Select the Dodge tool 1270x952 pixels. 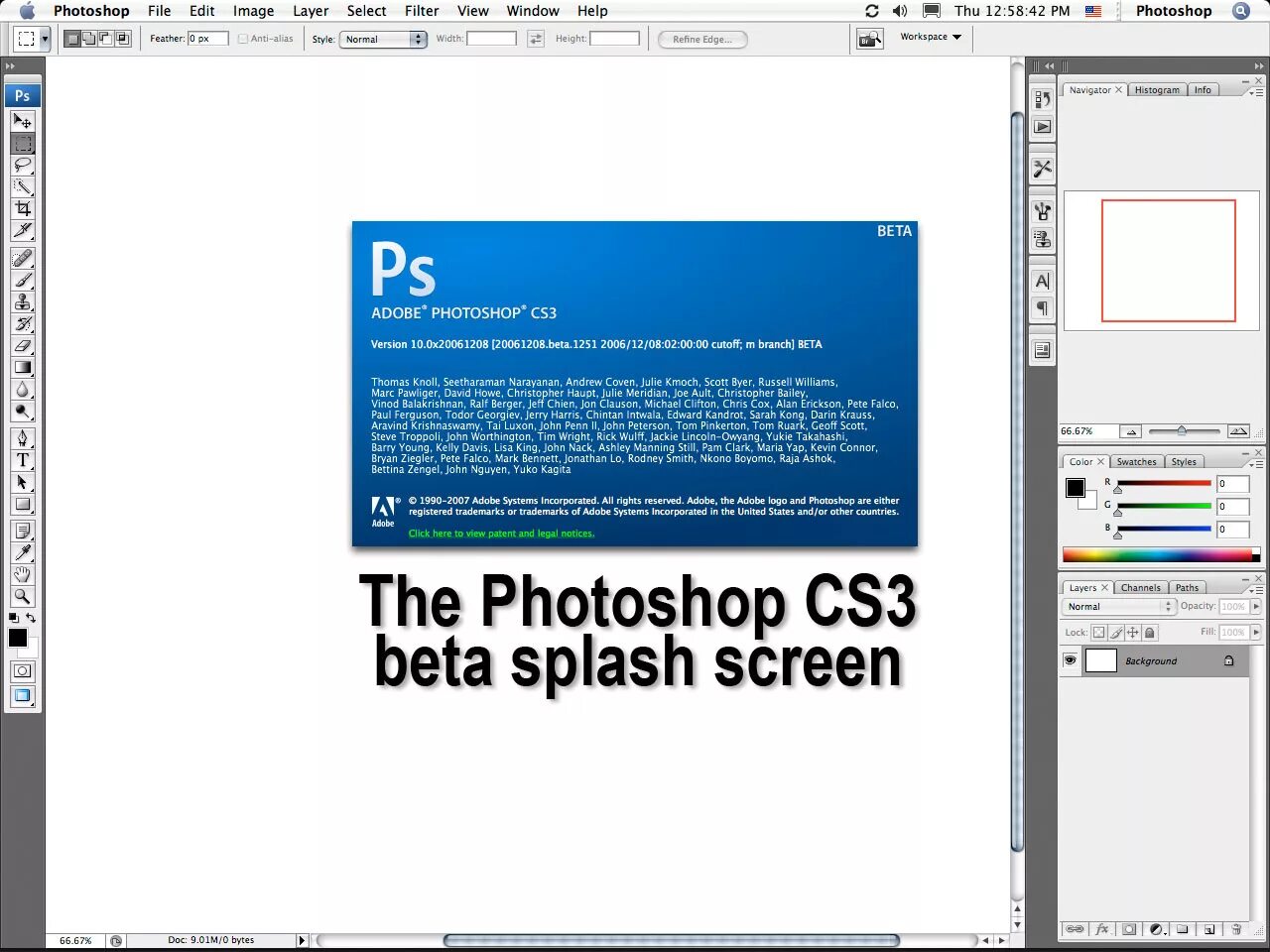click(22, 411)
